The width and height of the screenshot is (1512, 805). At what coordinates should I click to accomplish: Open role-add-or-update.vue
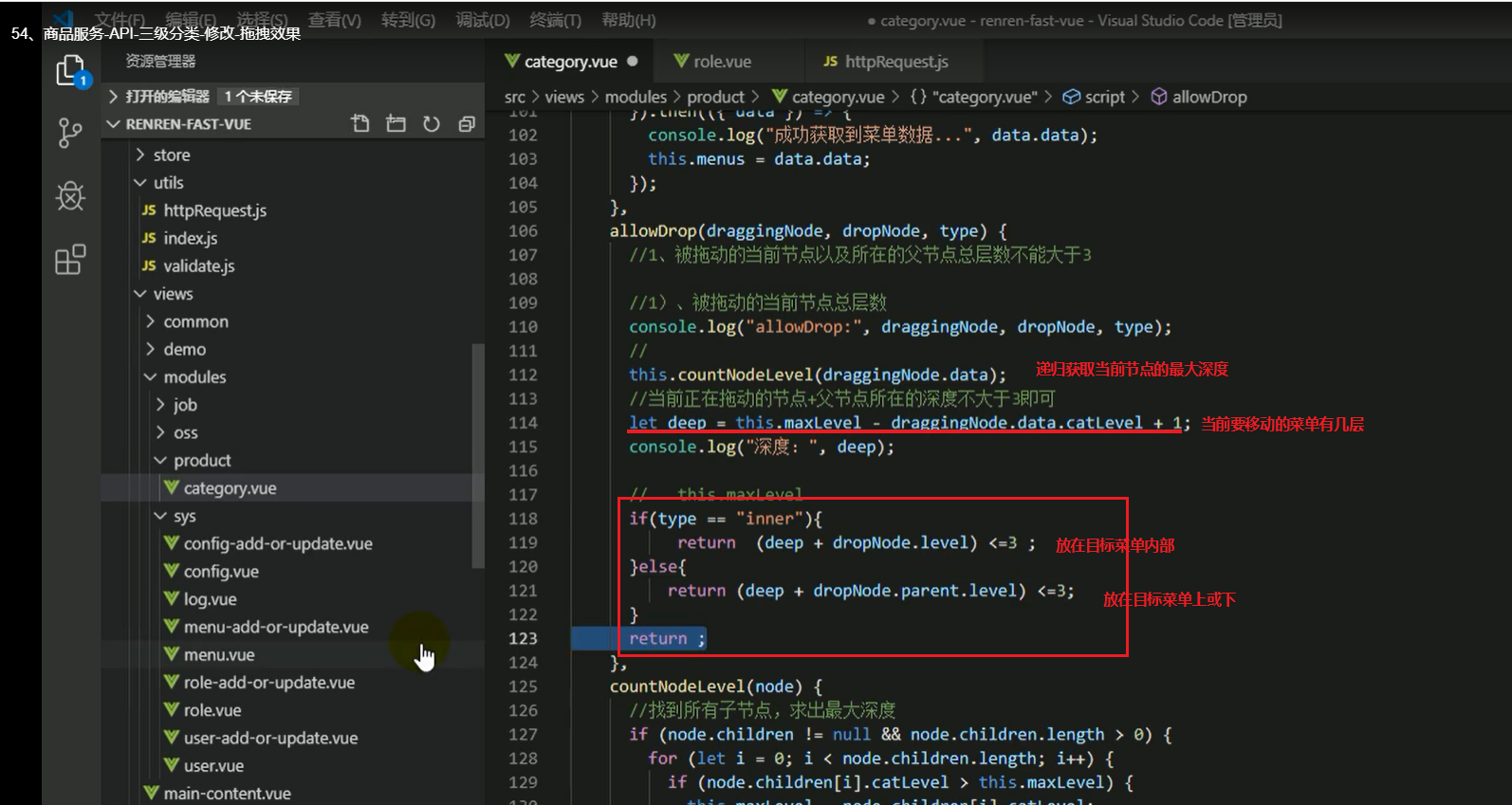click(269, 683)
